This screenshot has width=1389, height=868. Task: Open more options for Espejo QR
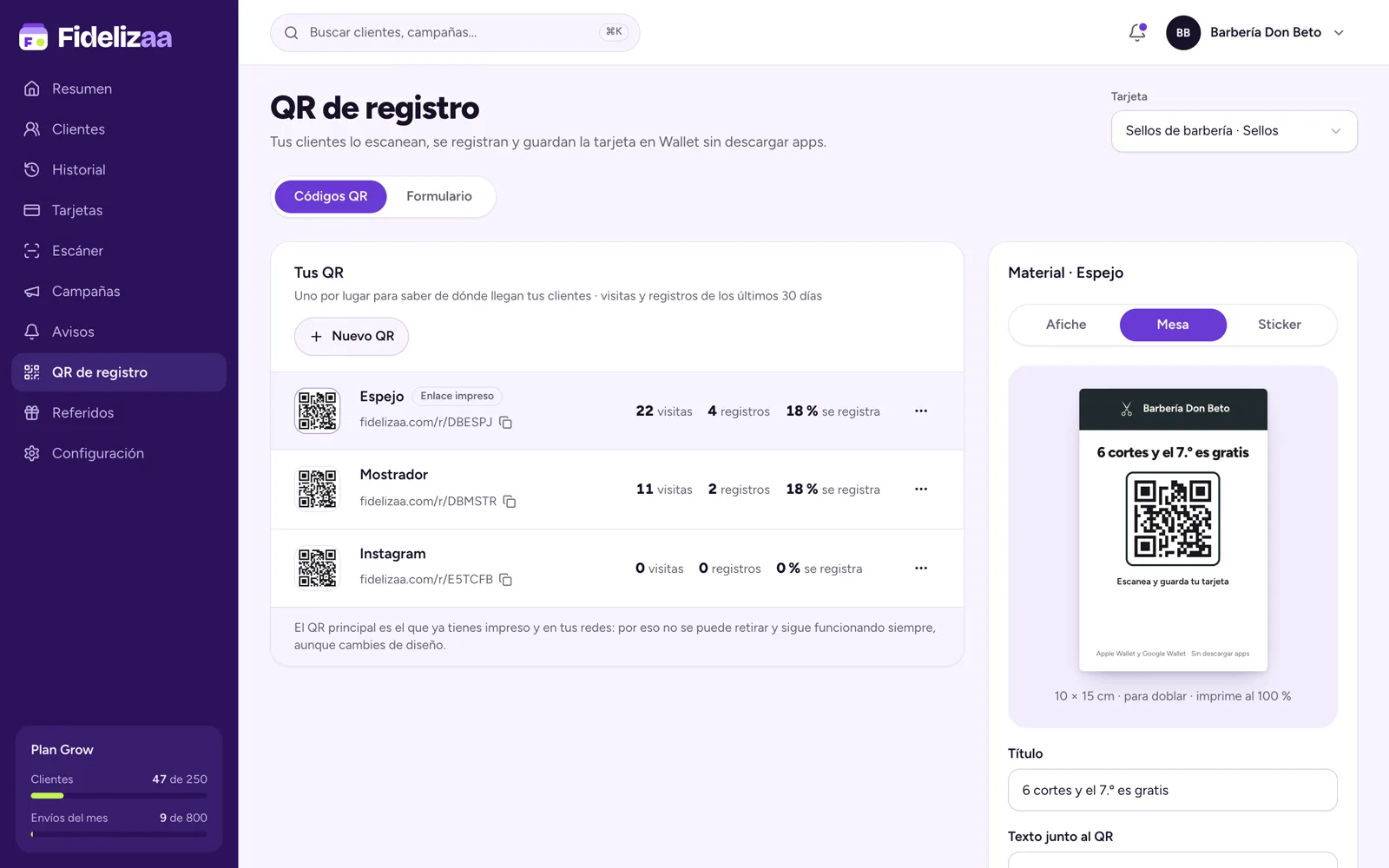pyautogui.click(x=921, y=411)
